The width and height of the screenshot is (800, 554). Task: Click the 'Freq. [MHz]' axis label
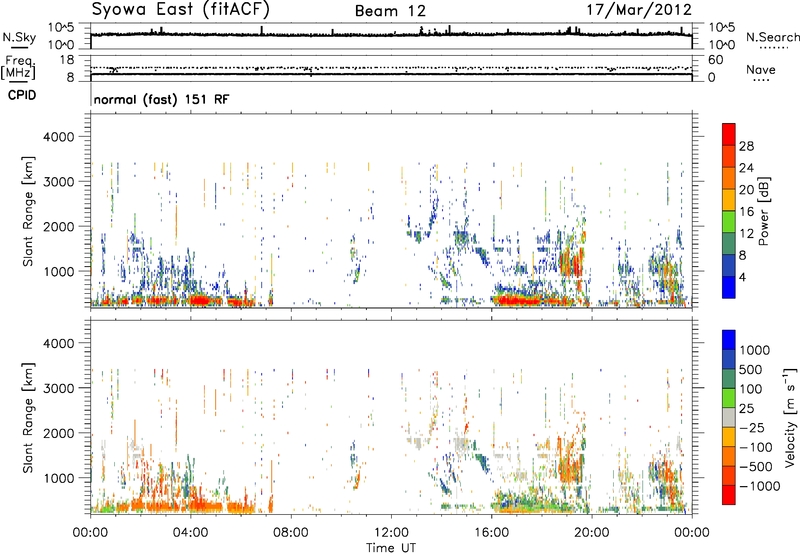(x=18, y=68)
